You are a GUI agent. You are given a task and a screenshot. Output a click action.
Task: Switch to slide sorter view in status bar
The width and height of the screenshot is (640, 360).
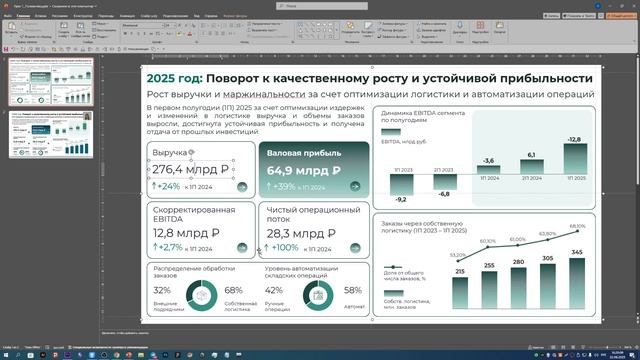[x=564, y=347]
